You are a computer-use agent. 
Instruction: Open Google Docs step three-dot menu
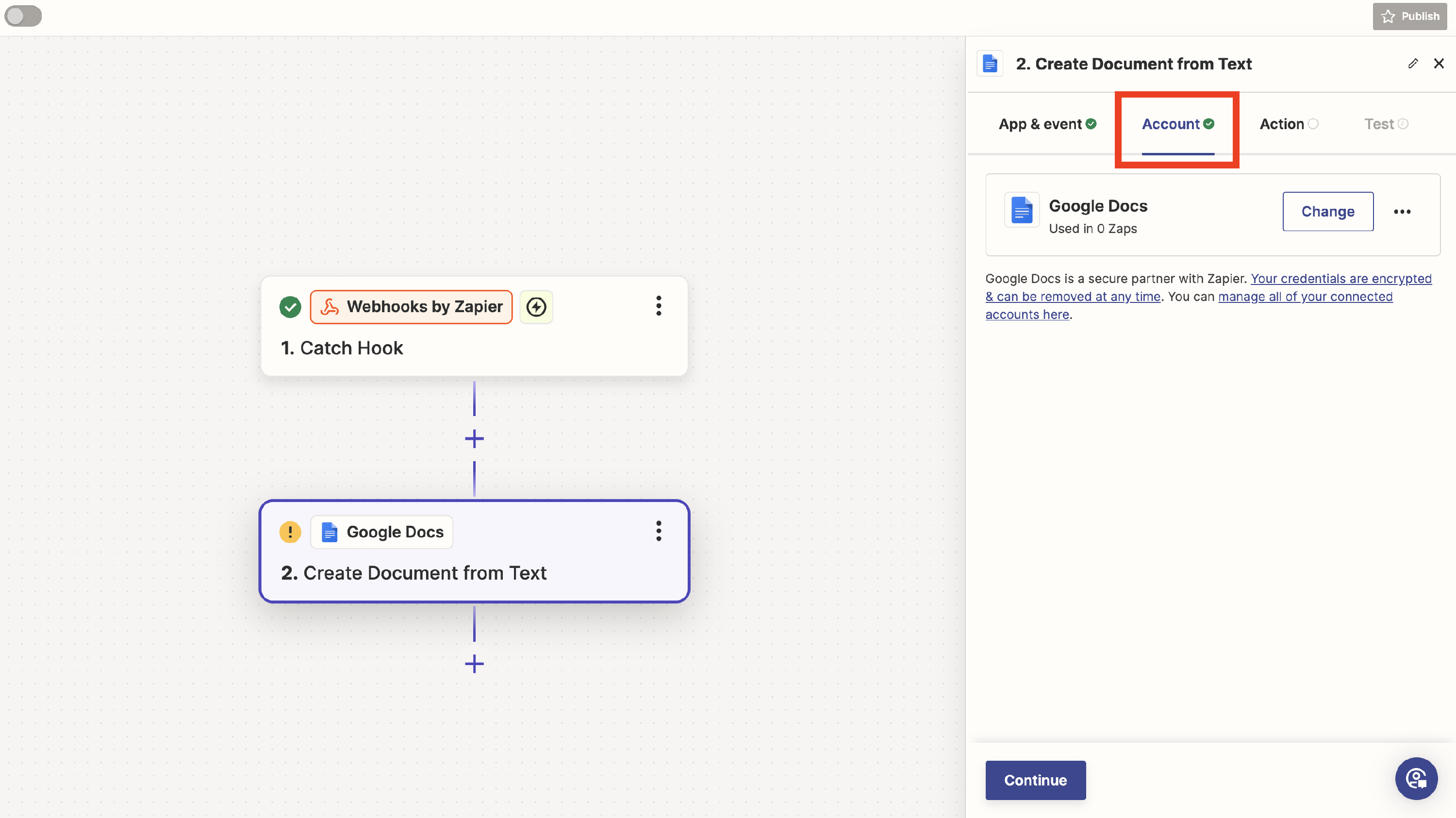pyautogui.click(x=659, y=532)
